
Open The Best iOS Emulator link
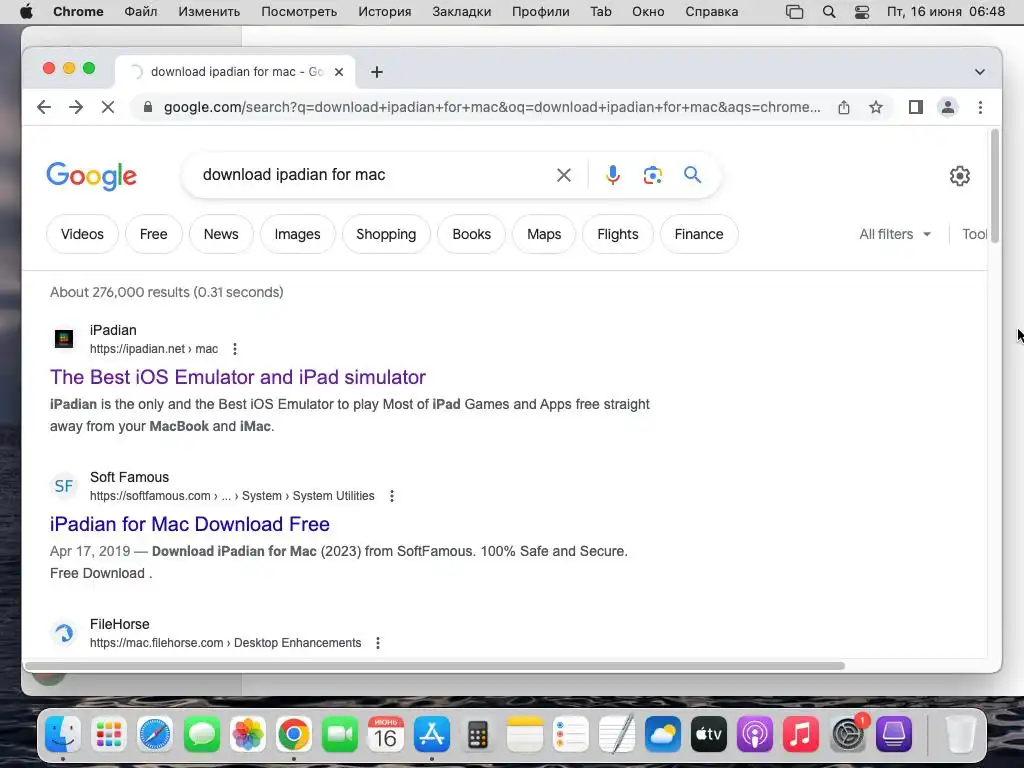pos(238,377)
